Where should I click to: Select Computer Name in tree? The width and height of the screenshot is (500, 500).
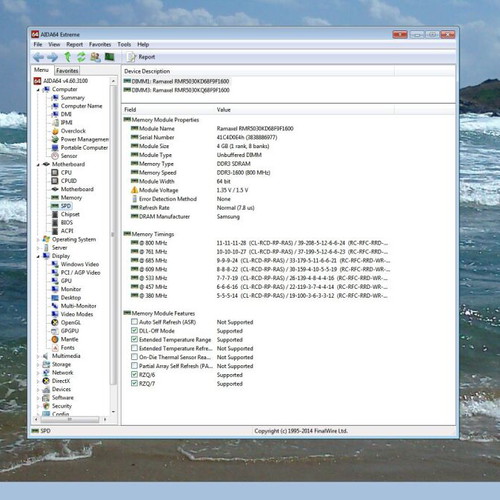coord(81,106)
